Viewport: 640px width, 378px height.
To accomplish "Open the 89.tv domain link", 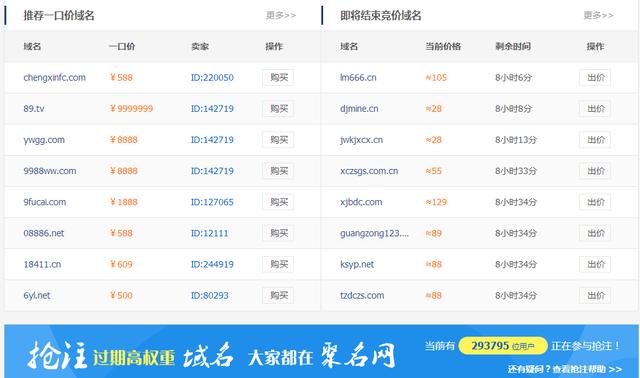I will coord(34,109).
